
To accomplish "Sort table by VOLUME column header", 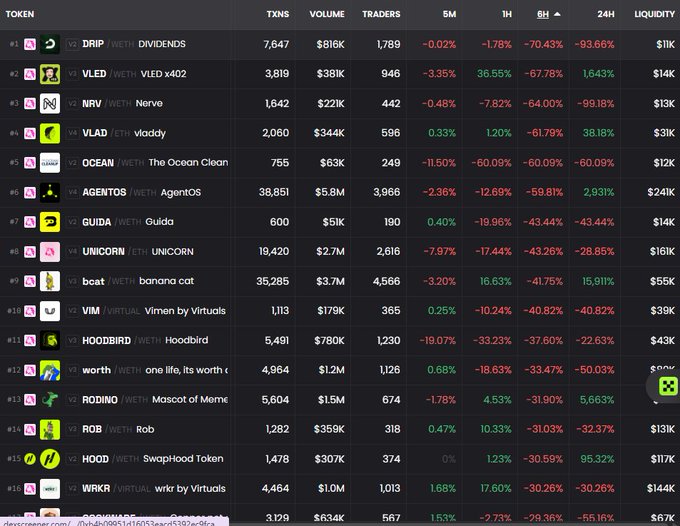I will [x=327, y=14].
